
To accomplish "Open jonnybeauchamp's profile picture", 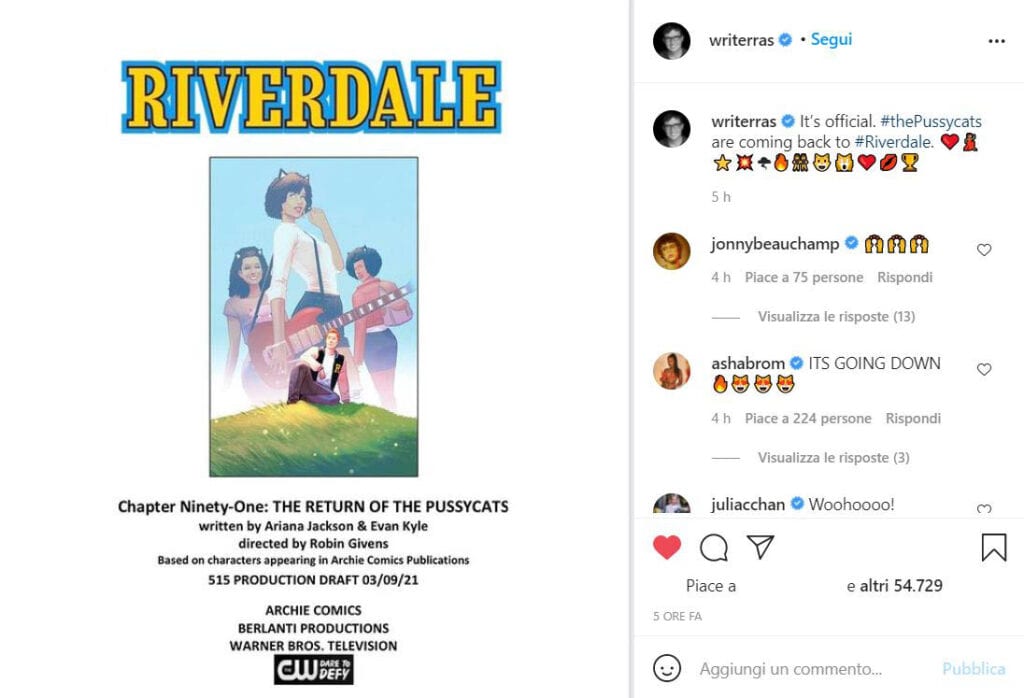I will [x=671, y=251].
